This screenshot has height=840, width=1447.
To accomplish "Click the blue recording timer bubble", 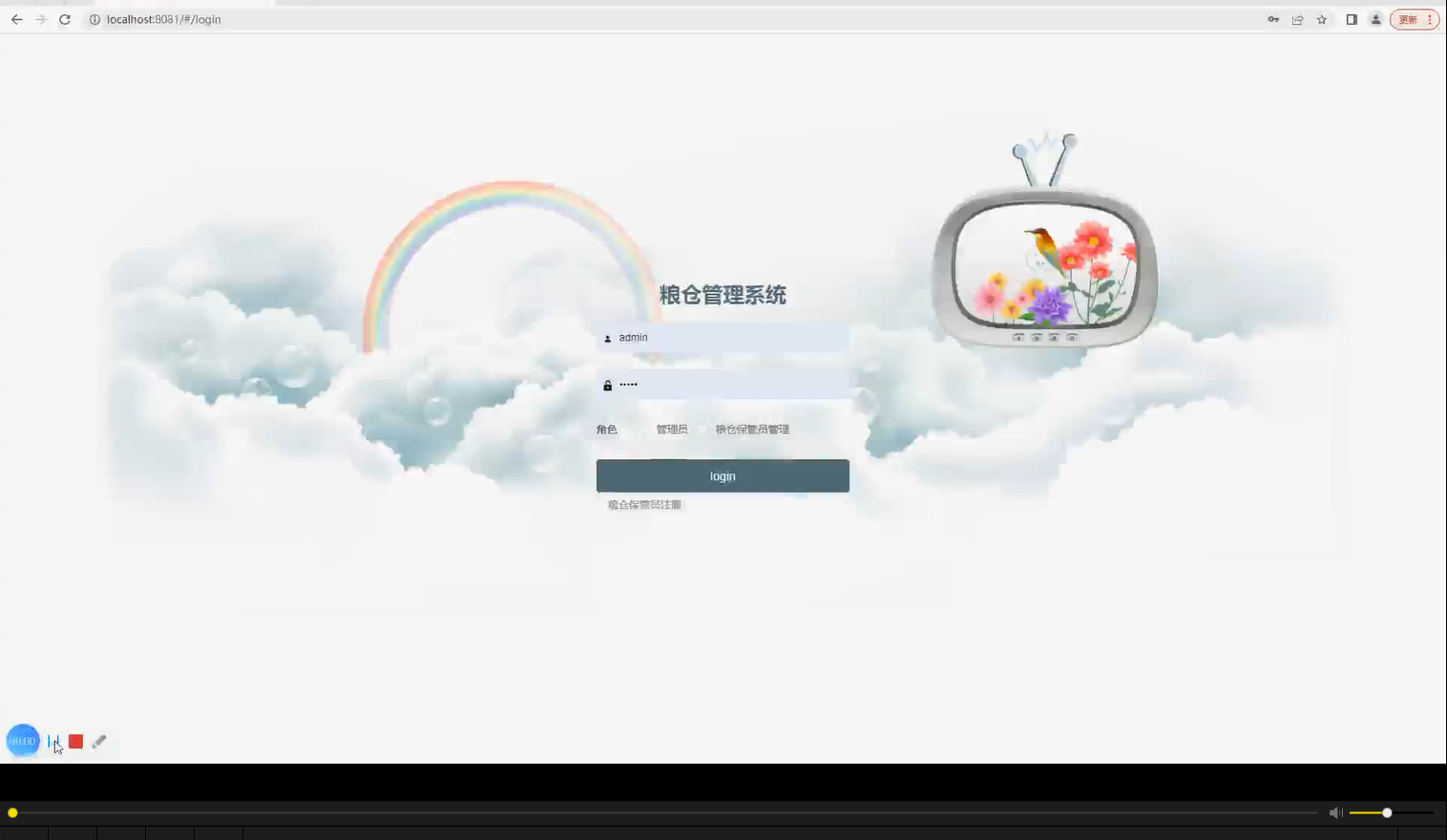I will (x=22, y=741).
